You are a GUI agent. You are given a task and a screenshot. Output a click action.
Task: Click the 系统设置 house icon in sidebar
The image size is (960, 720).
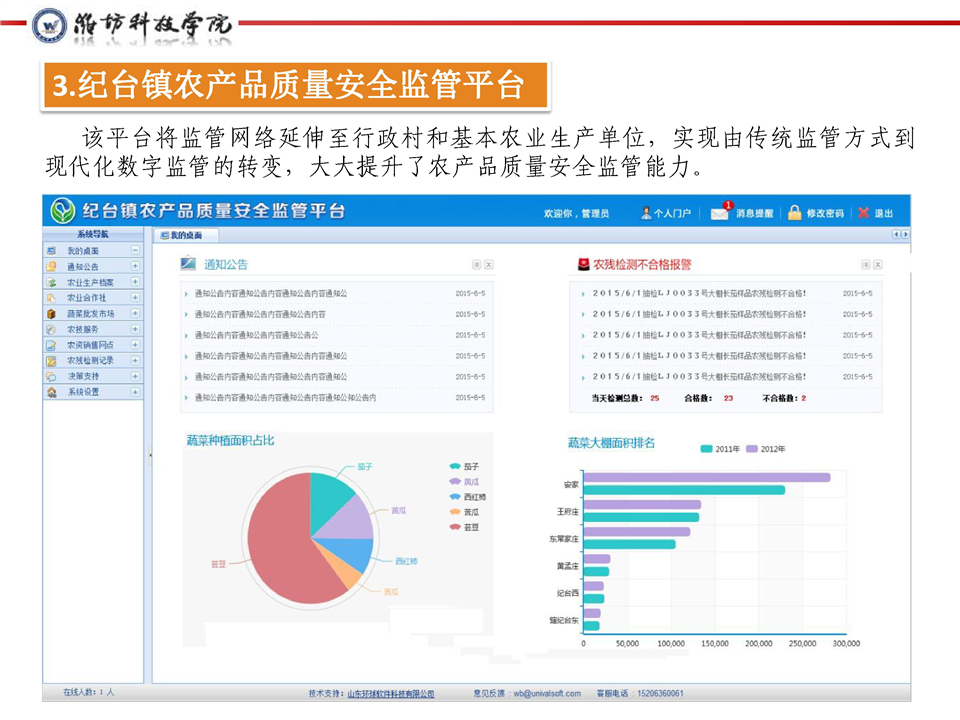(x=51, y=392)
